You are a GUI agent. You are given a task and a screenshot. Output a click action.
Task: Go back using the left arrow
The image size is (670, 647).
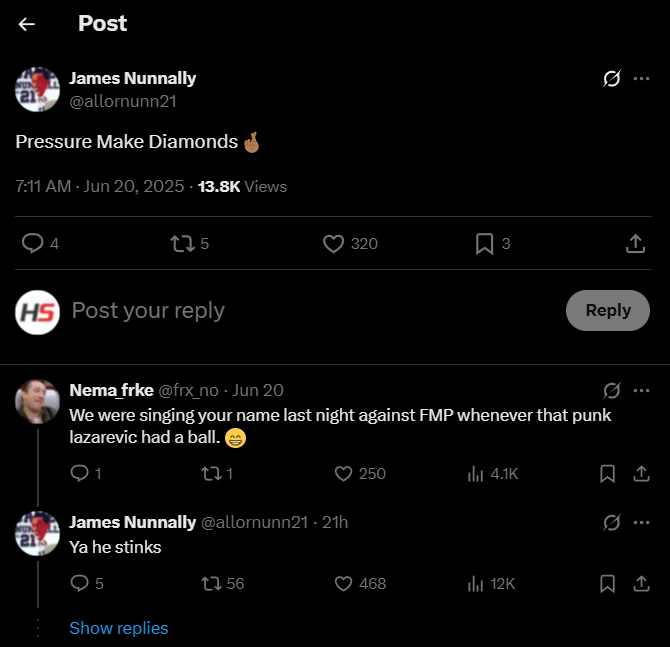tap(27, 24)
